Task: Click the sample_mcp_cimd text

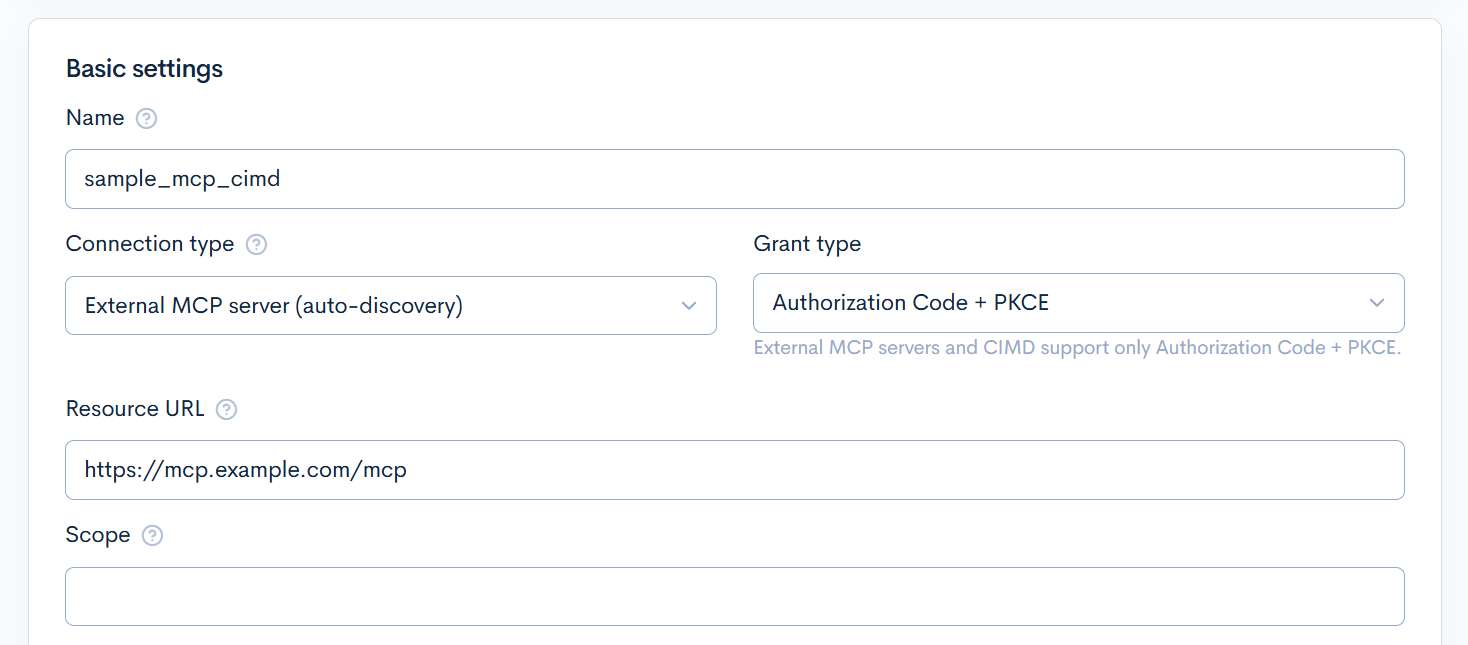Action: [x=182, y=180]
